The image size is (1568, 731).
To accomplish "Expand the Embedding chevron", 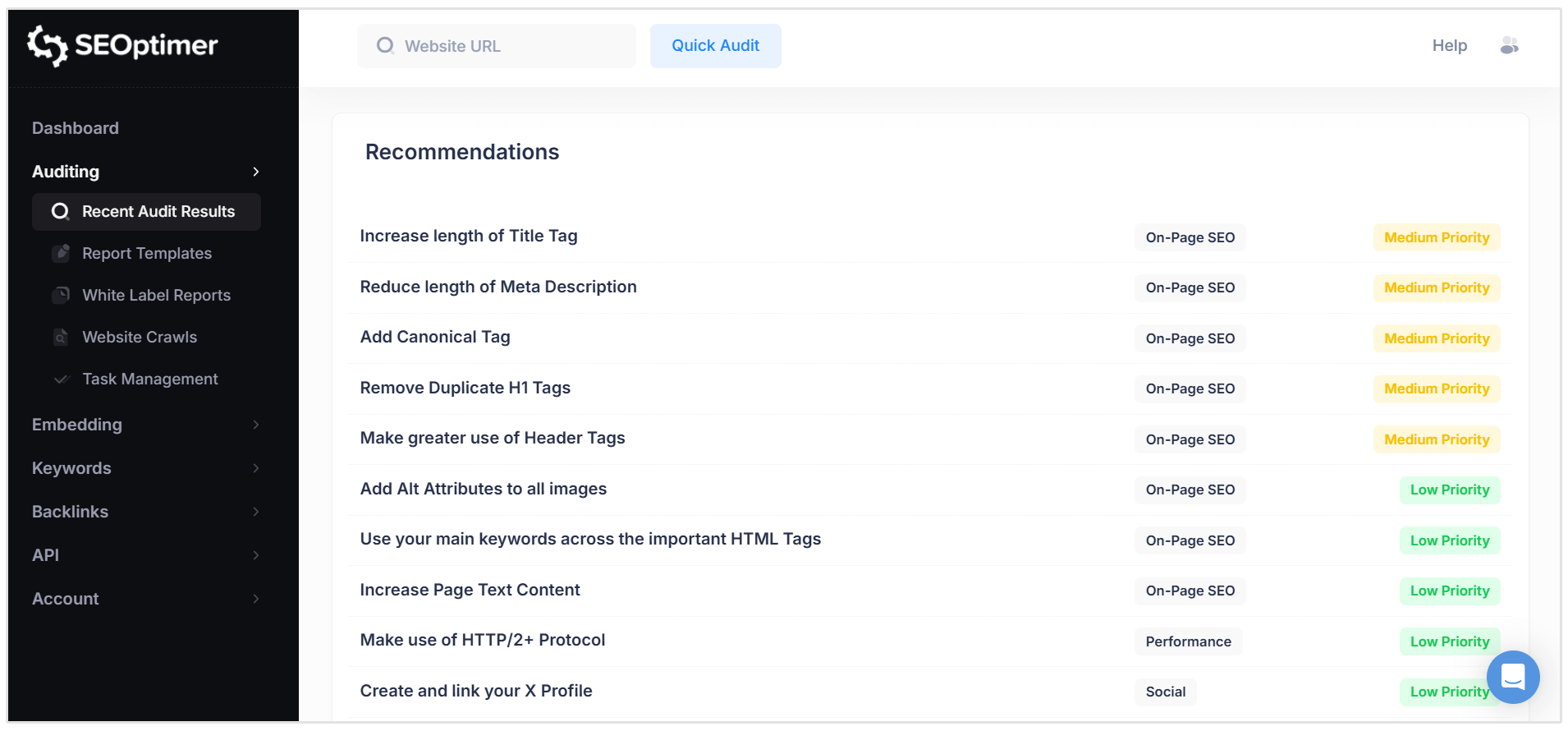I will [256, 425].
